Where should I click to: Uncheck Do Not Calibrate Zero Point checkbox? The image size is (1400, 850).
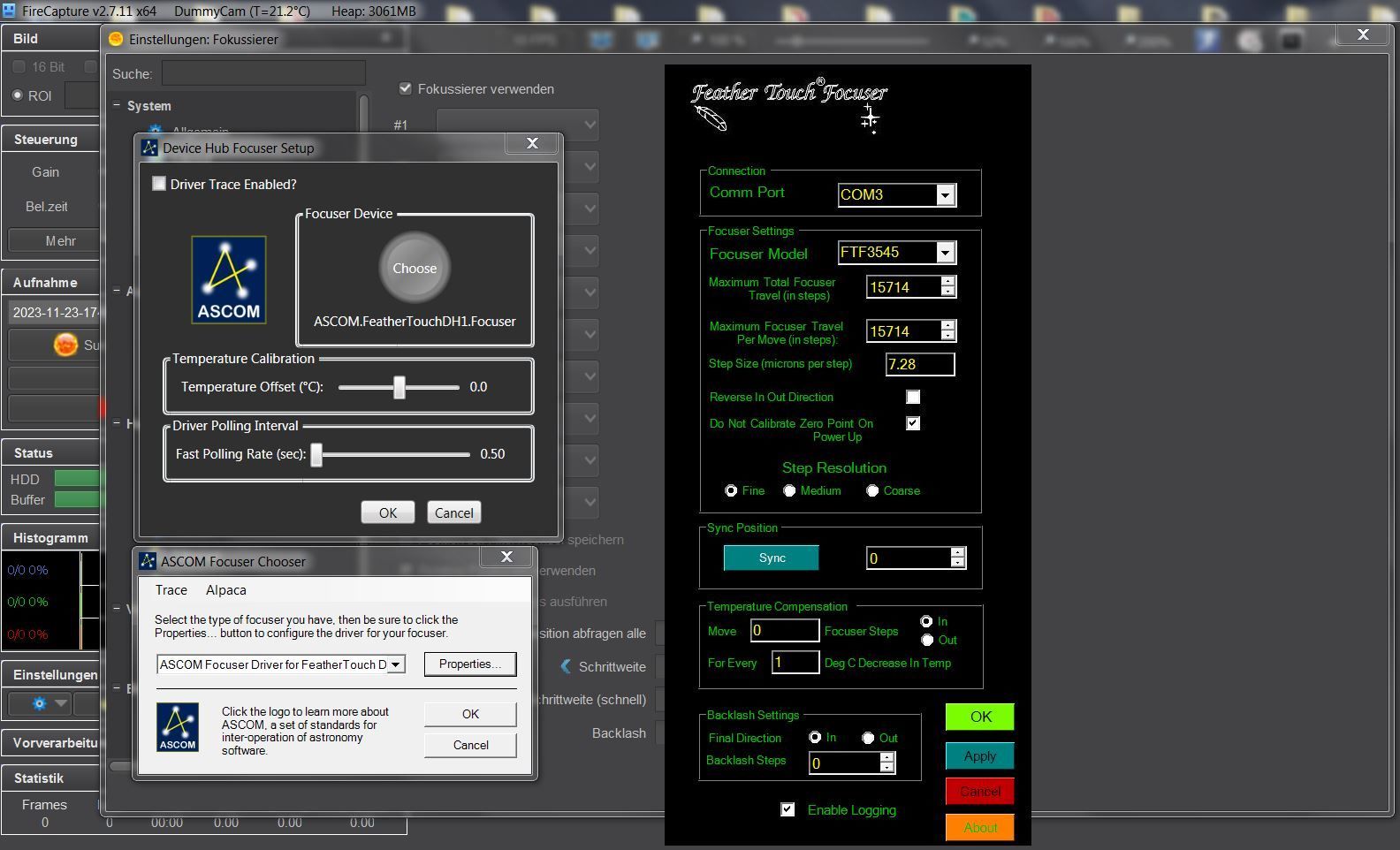913,423
